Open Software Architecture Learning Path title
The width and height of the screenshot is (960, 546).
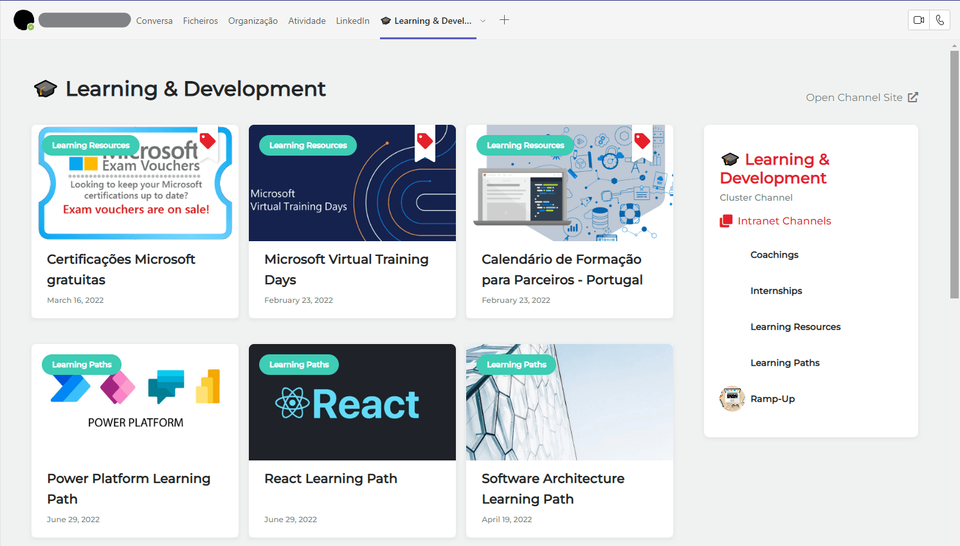coord(553,488)
